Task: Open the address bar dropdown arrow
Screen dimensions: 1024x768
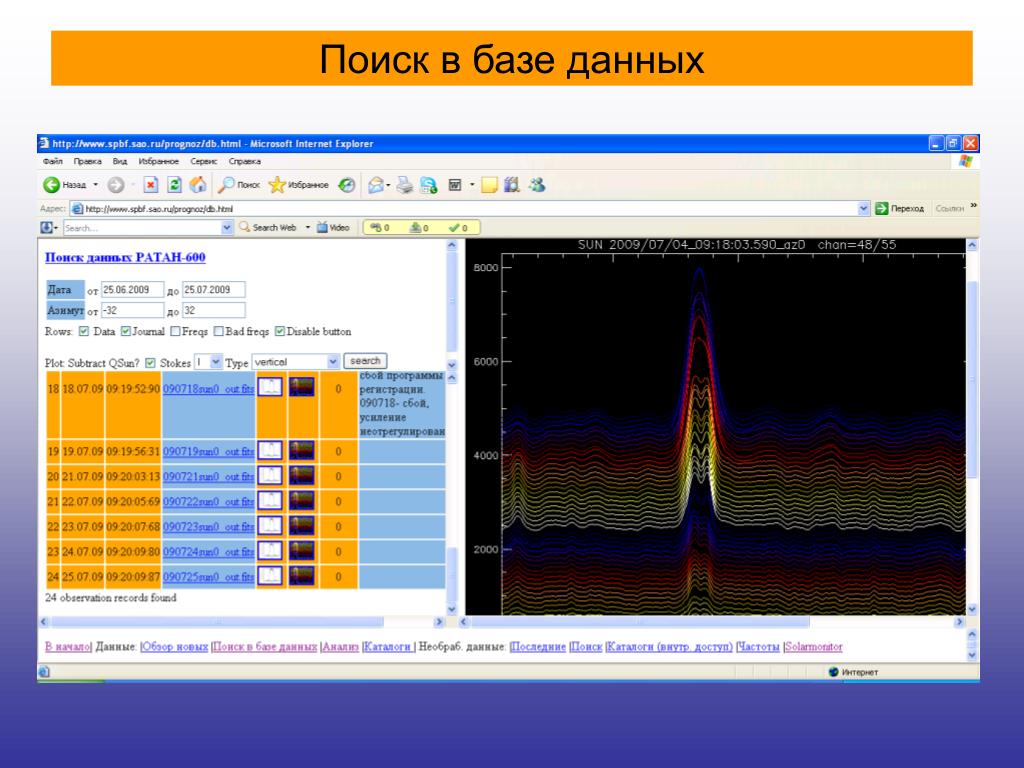Action: (x=863, y=208)
